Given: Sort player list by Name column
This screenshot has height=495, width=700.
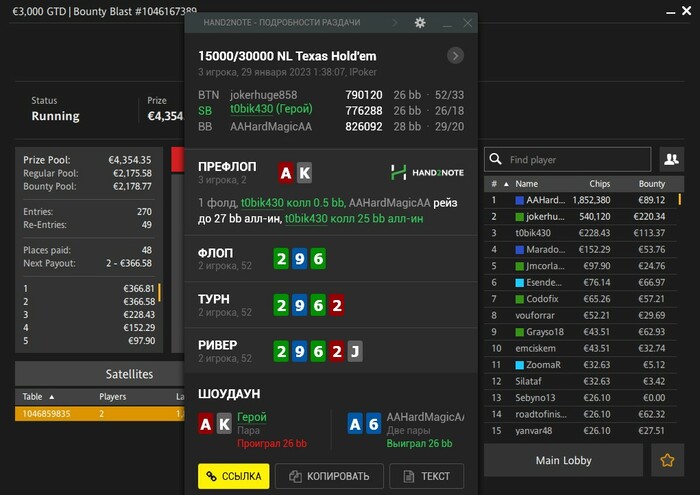Looking at the screenshot, I should 526,184.
